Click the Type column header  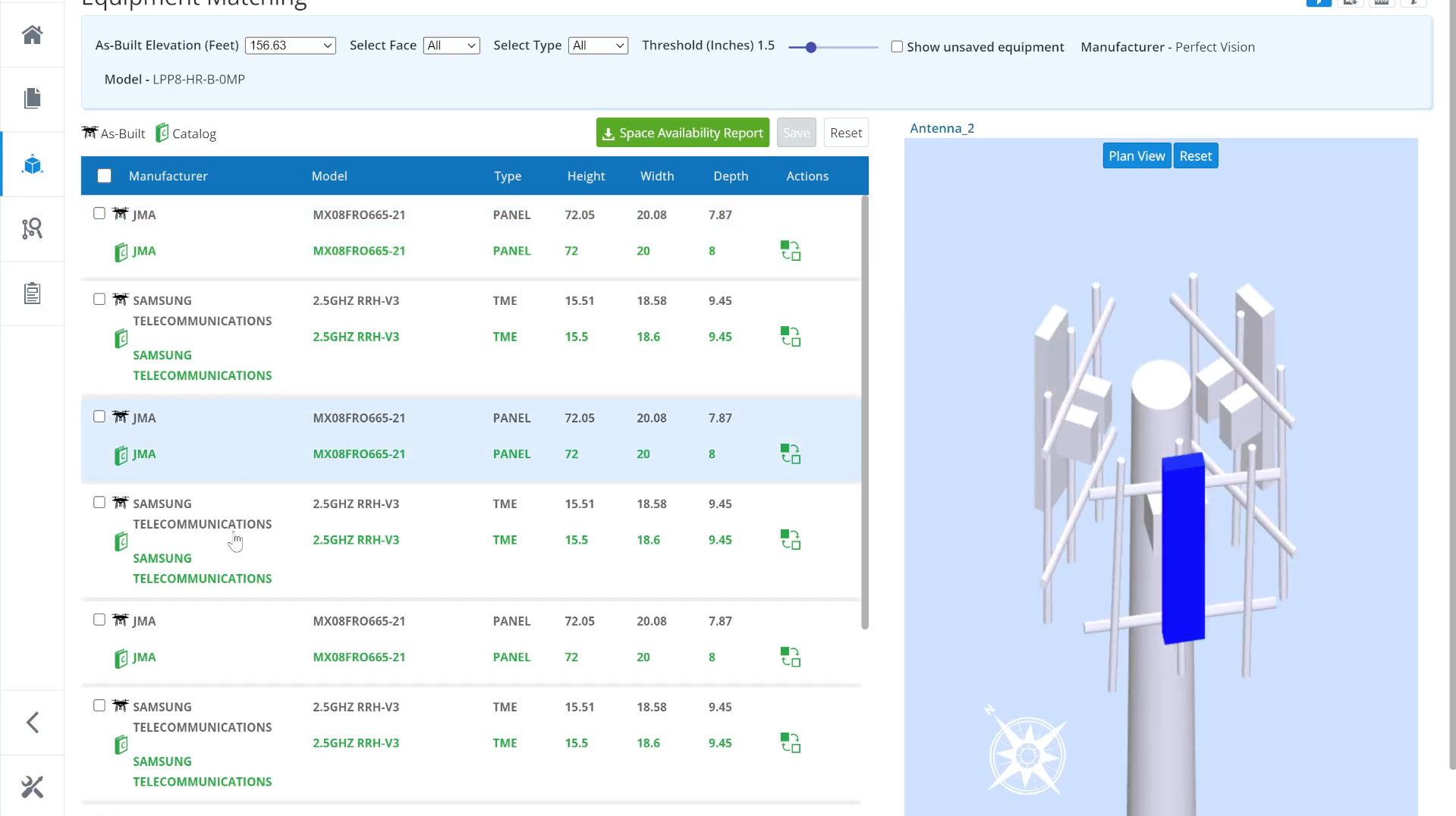[508, 176]
